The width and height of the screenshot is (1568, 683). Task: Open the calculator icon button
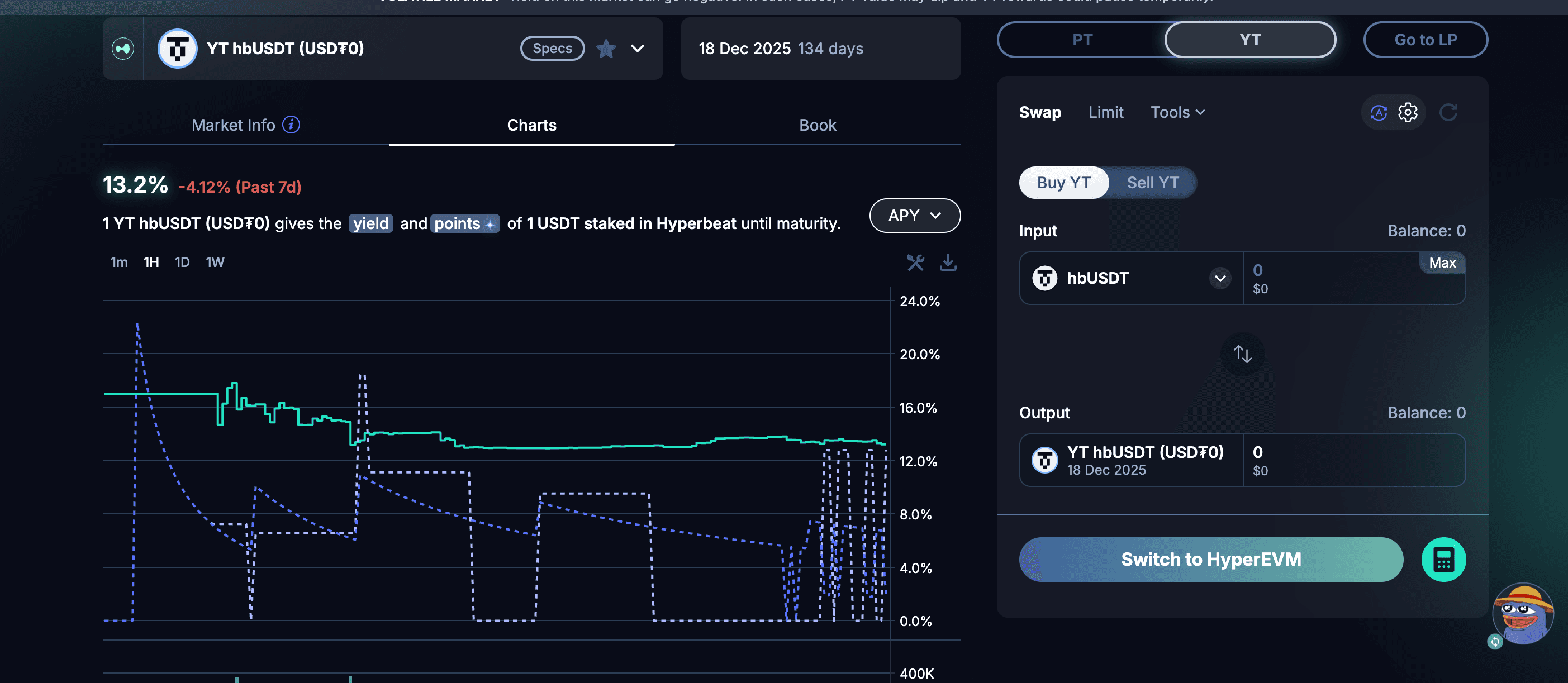1443,559
